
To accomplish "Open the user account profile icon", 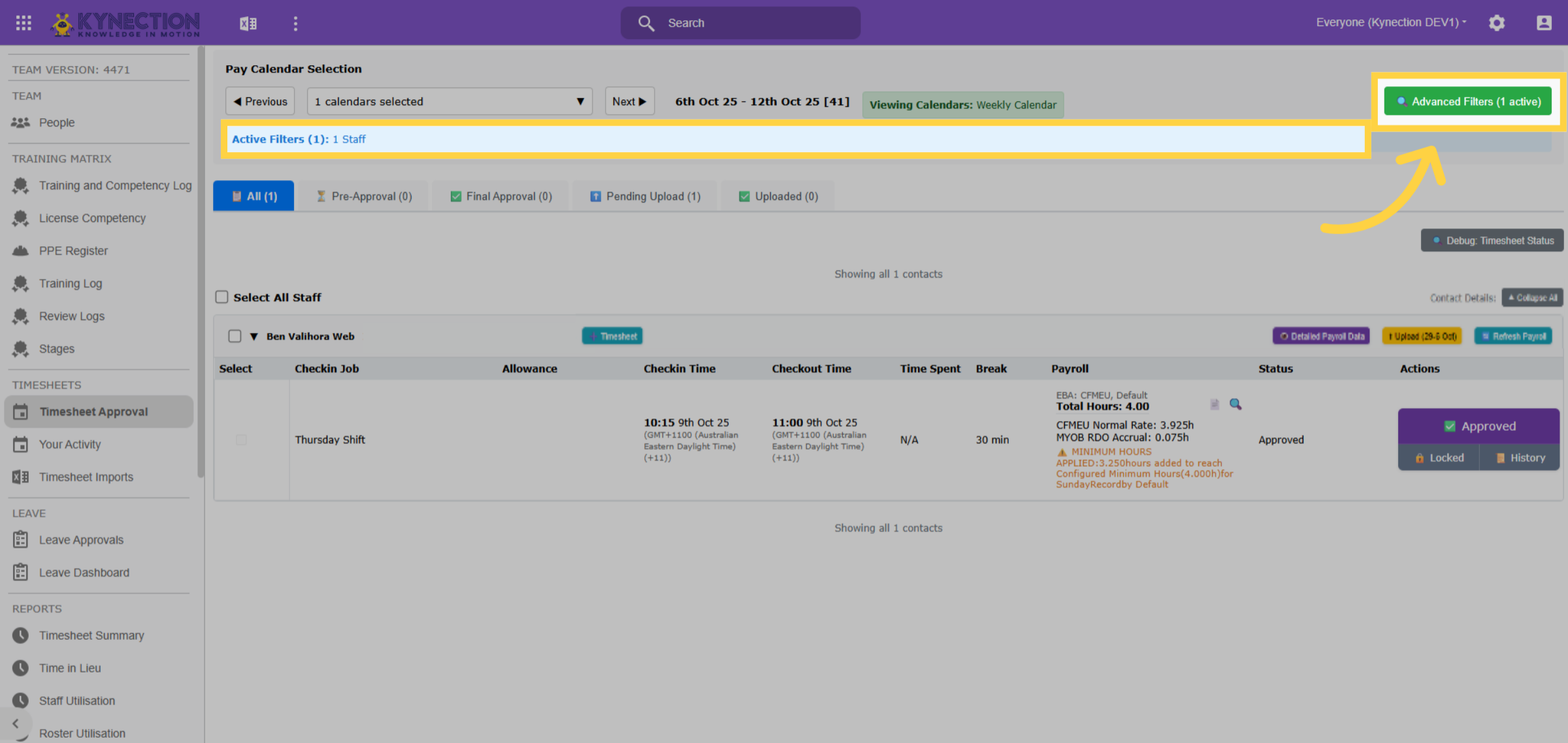I will coord(1544,23).
